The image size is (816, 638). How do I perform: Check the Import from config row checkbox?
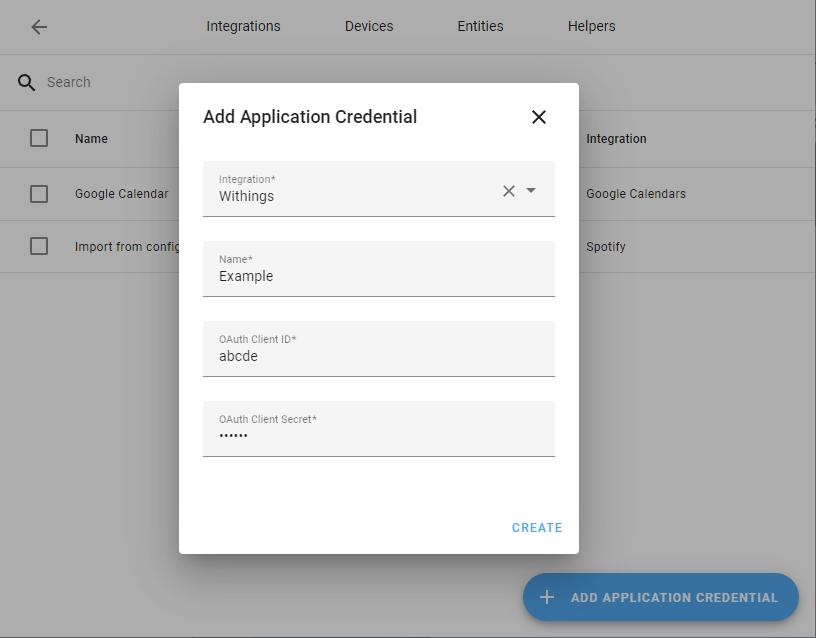click(x=39, y=246)
